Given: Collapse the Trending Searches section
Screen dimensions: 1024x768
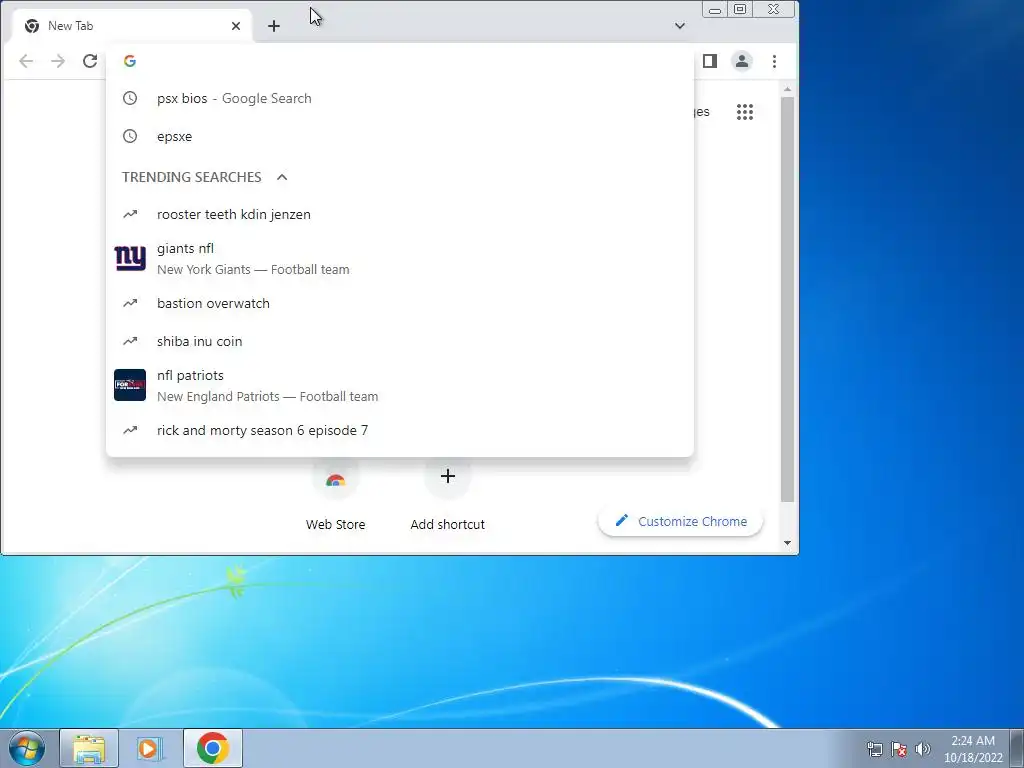Looking at the screenshot, I should (x=282, y=177).
